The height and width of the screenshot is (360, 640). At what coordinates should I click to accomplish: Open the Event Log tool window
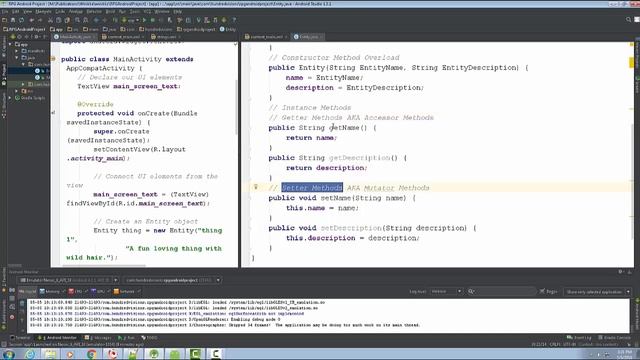[x=579, y=338]
